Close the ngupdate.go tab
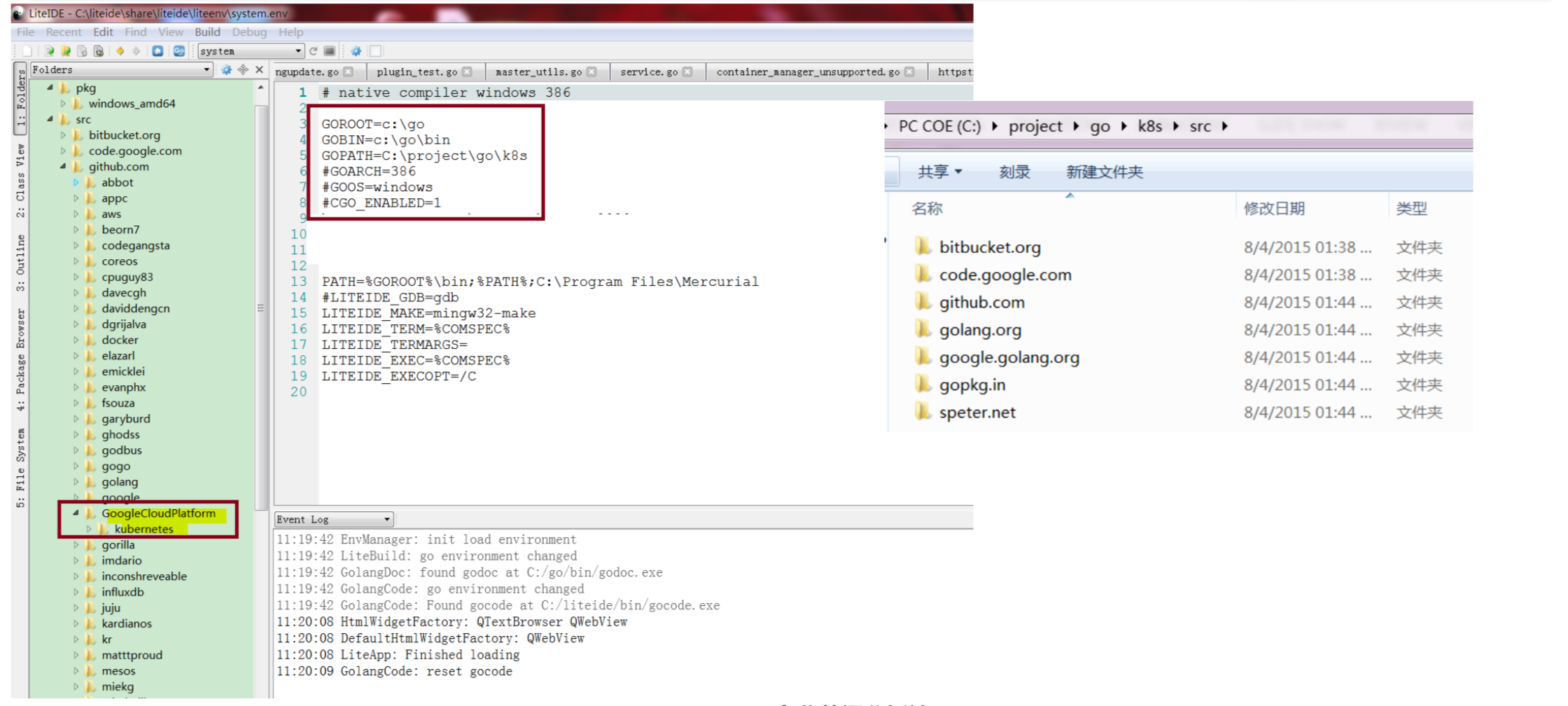Viewport: 1568px width, 706px height. coord(349,71)
